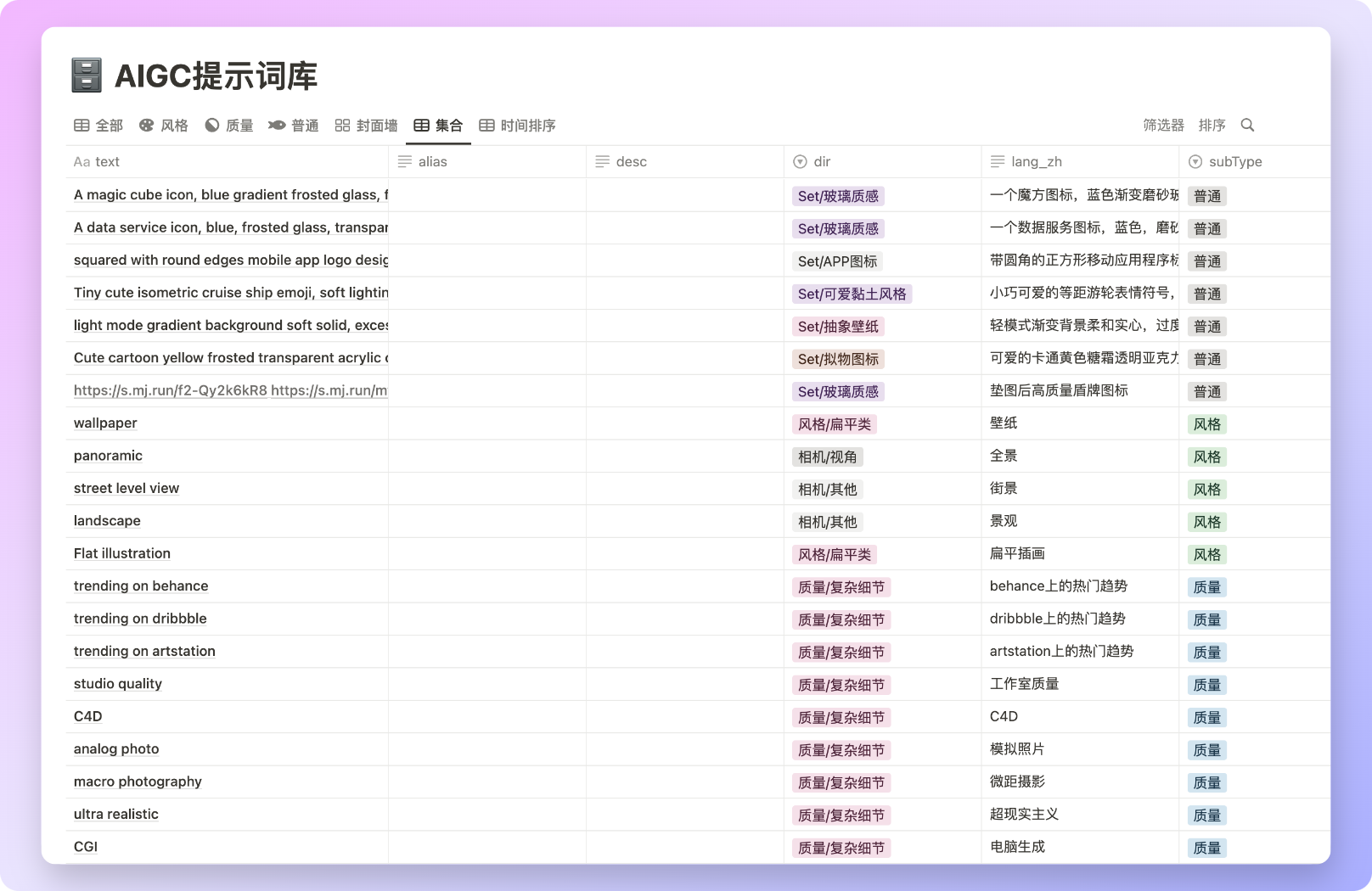Open the trending on dribbble entry
The width and height of the screenshot is (1372, 891).
pyautogui.click(x=140, y=619)
